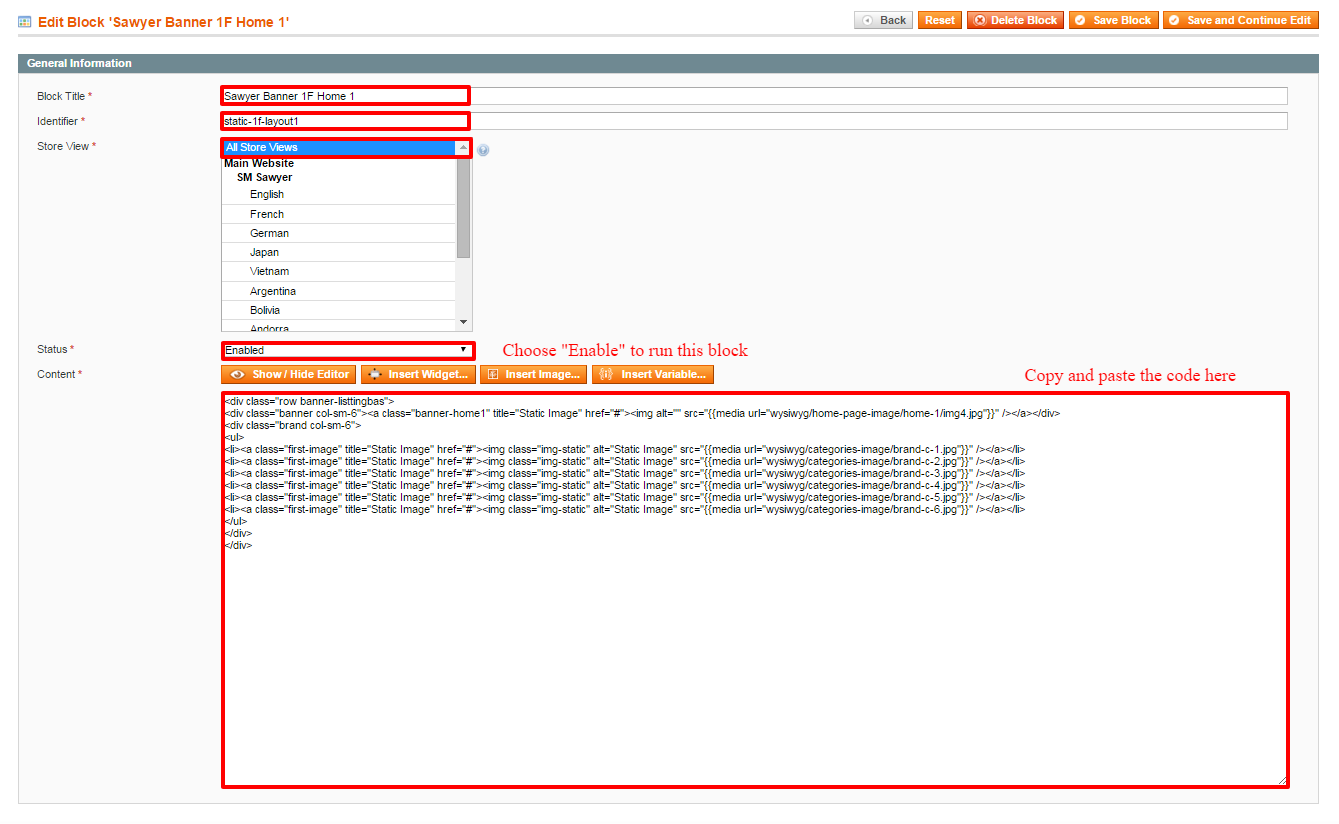Click the brand-c-6.jpg code line

tap(625, 509)
